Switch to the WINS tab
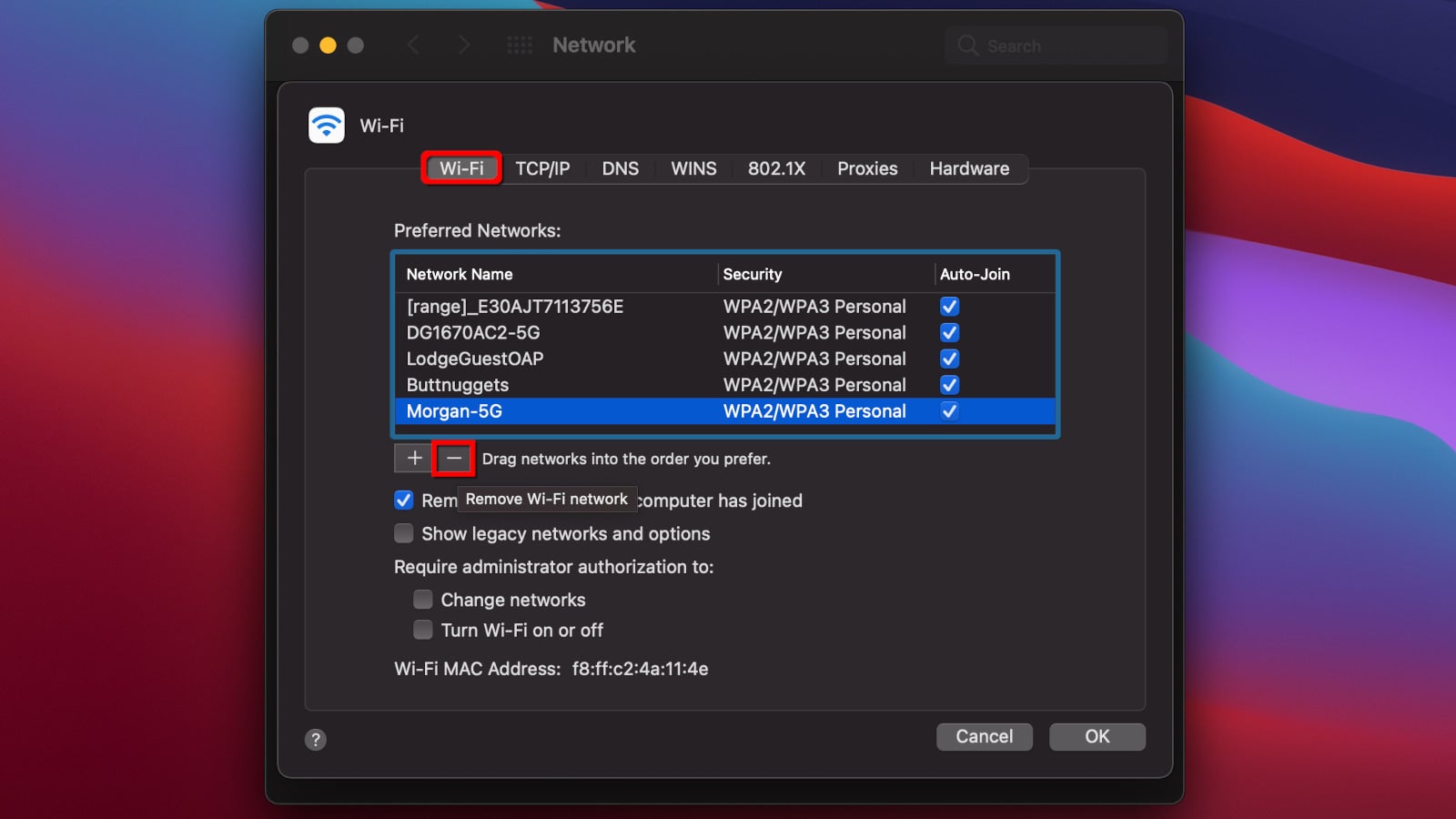The width and height of the screenshot is (1456, 819). click(693, 168)
